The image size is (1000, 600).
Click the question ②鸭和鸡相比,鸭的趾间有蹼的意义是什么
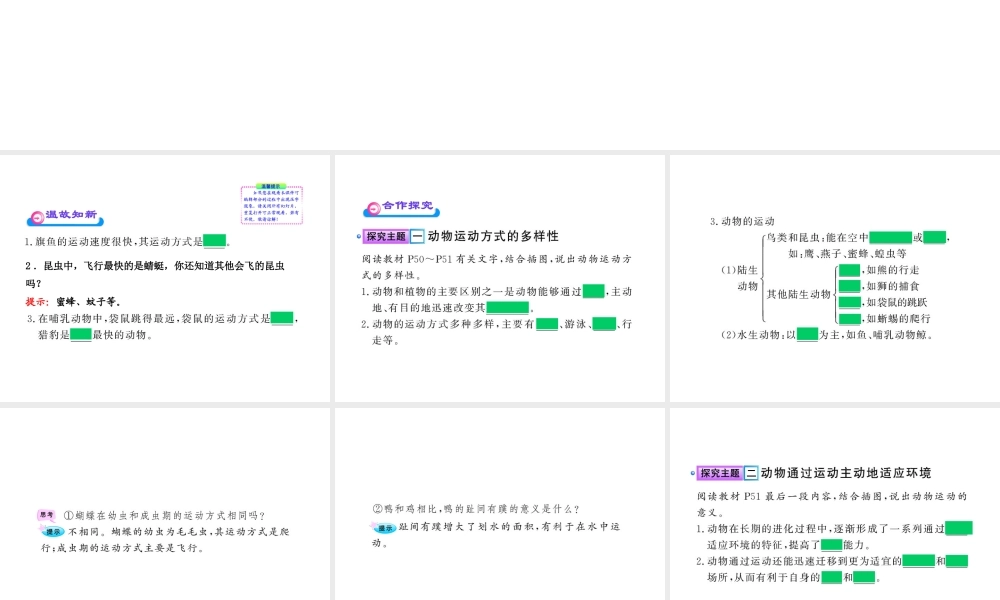(476, 509)
